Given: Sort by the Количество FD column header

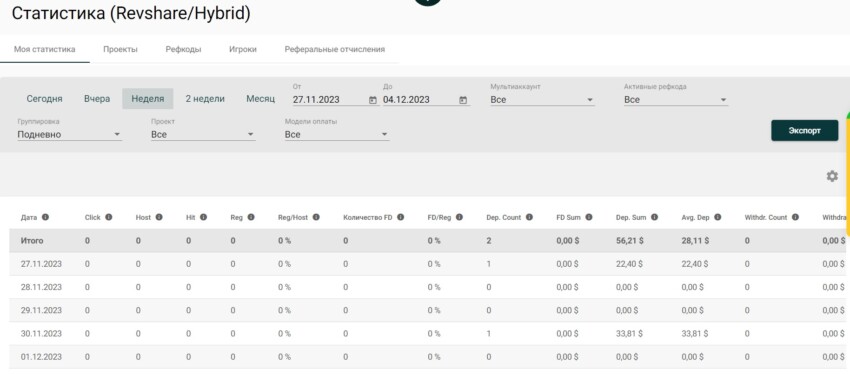Looking at the screenshot, I should point(368,217).
